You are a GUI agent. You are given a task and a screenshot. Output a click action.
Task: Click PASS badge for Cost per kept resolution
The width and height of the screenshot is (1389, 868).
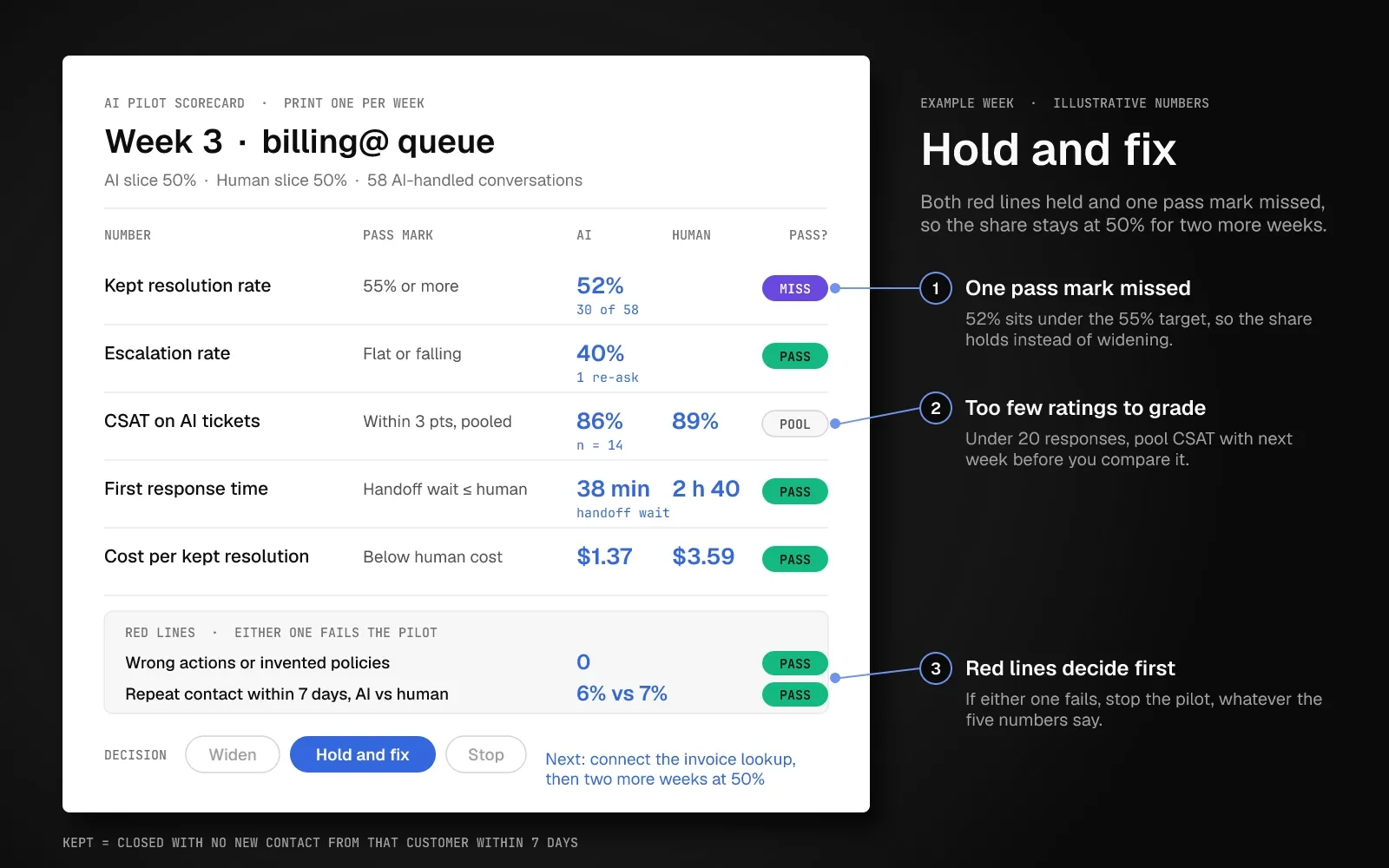point(794,559)
